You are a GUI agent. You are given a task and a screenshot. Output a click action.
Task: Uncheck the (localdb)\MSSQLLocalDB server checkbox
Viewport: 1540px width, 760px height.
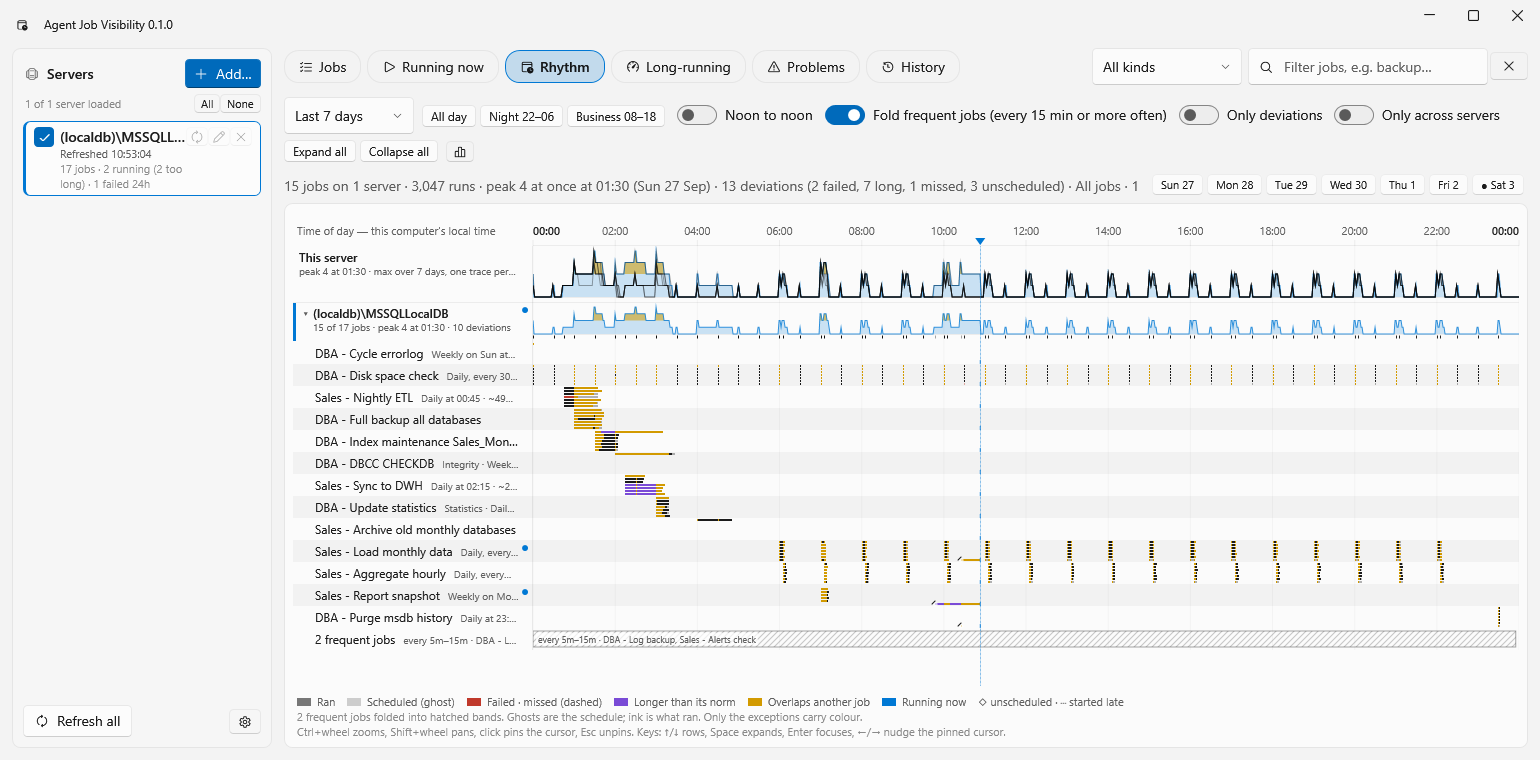tap(43, 137)
